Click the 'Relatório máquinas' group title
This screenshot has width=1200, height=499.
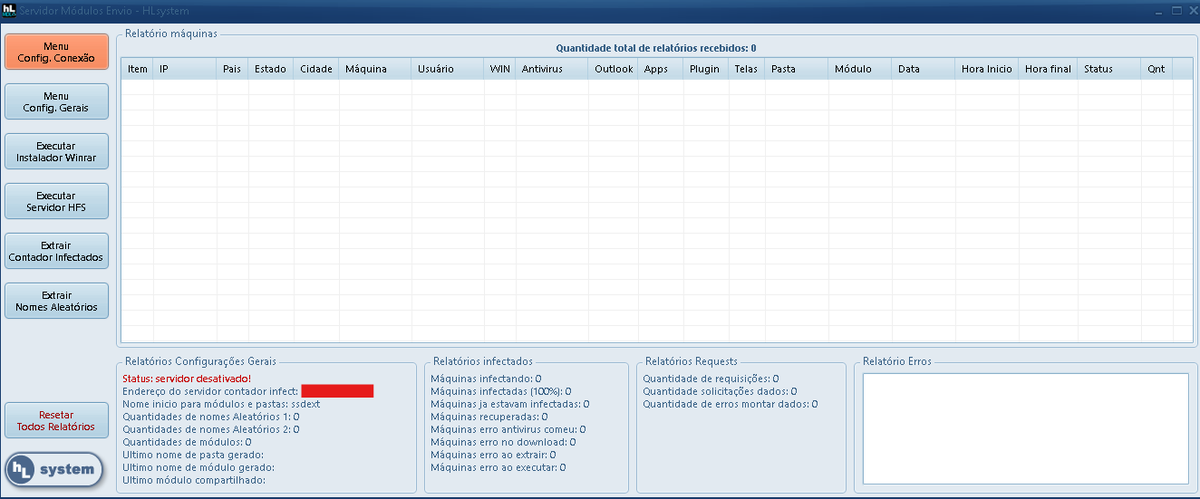[x=171, y=33]
